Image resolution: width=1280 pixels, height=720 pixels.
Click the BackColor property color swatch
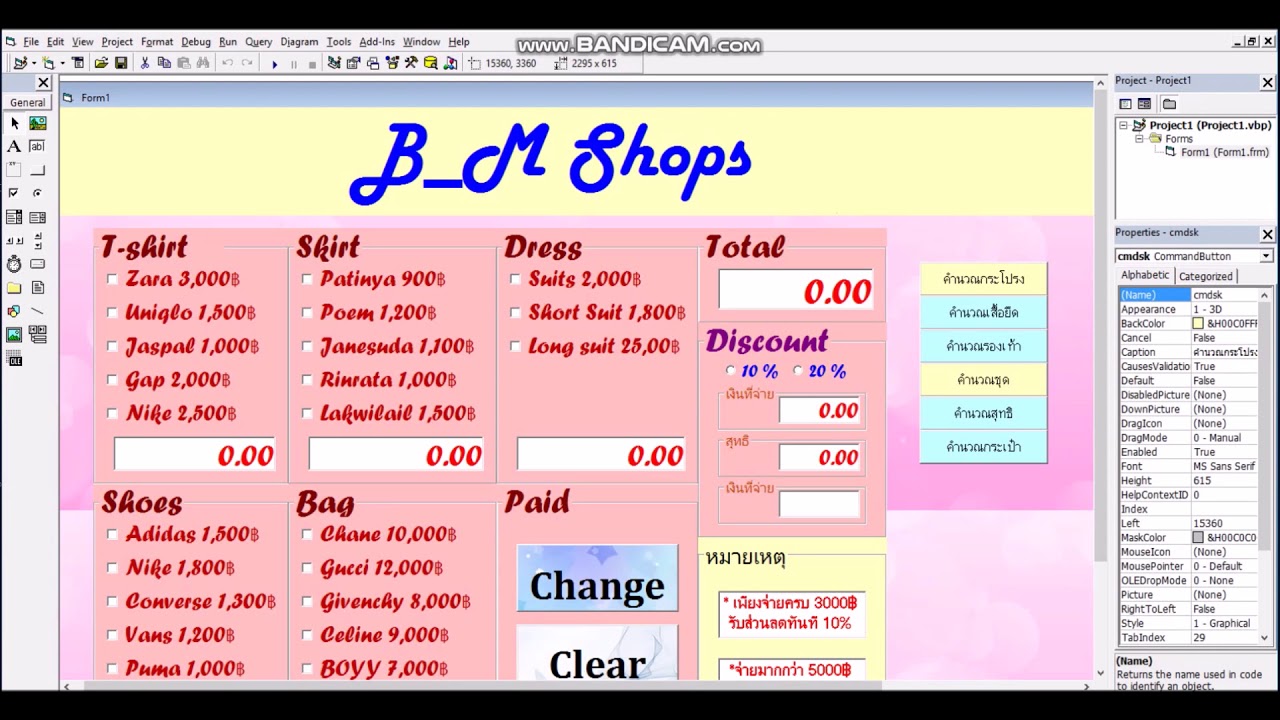1198,324
